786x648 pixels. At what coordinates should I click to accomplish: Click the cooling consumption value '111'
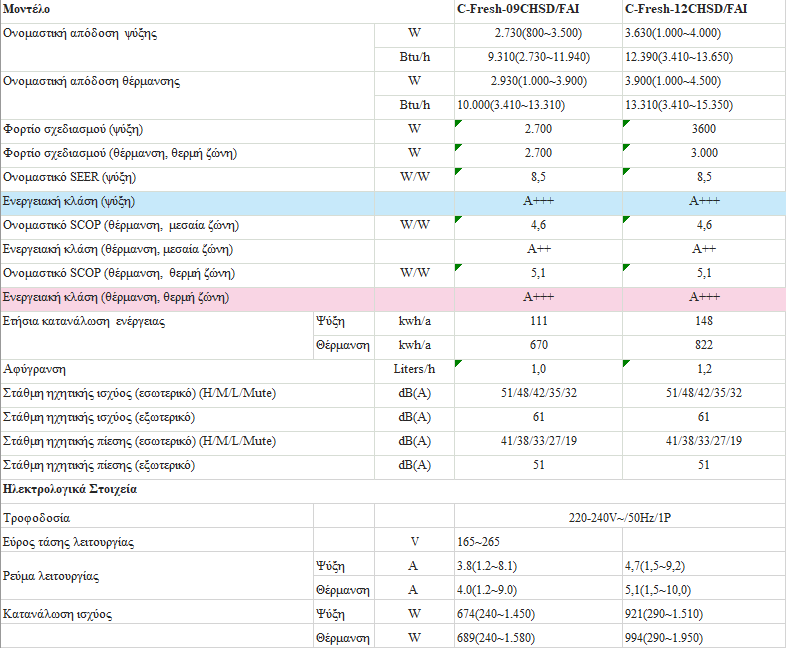pyautogui.click(x=538, y=321)
